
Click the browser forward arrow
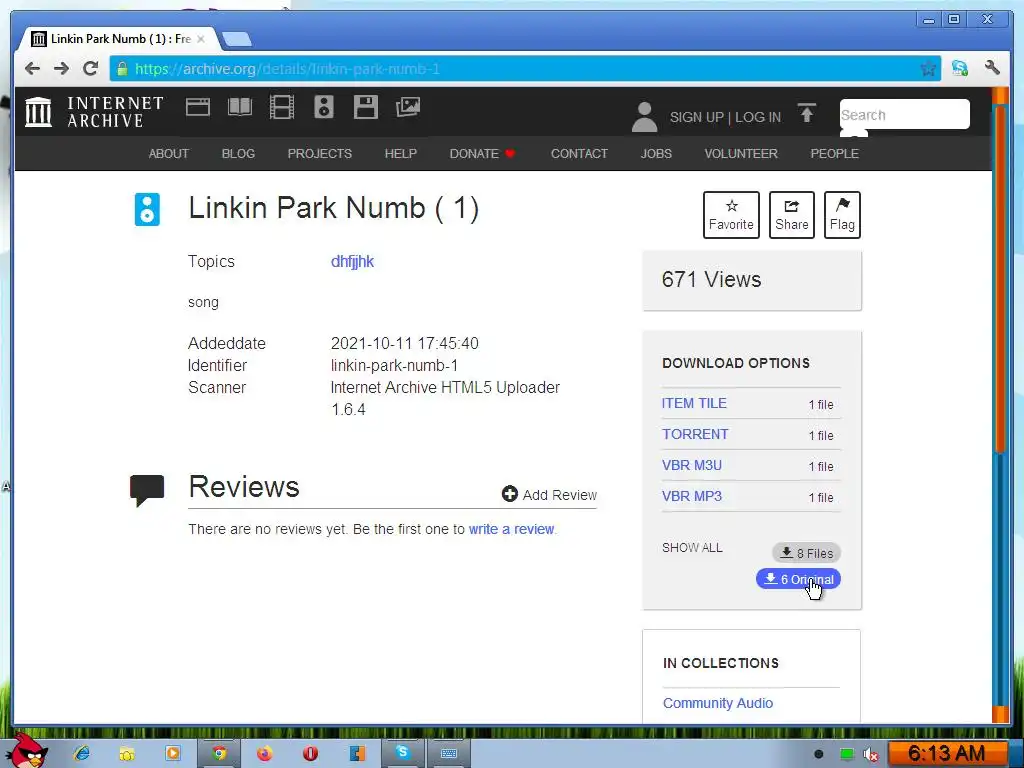click(x=61, y=69)
